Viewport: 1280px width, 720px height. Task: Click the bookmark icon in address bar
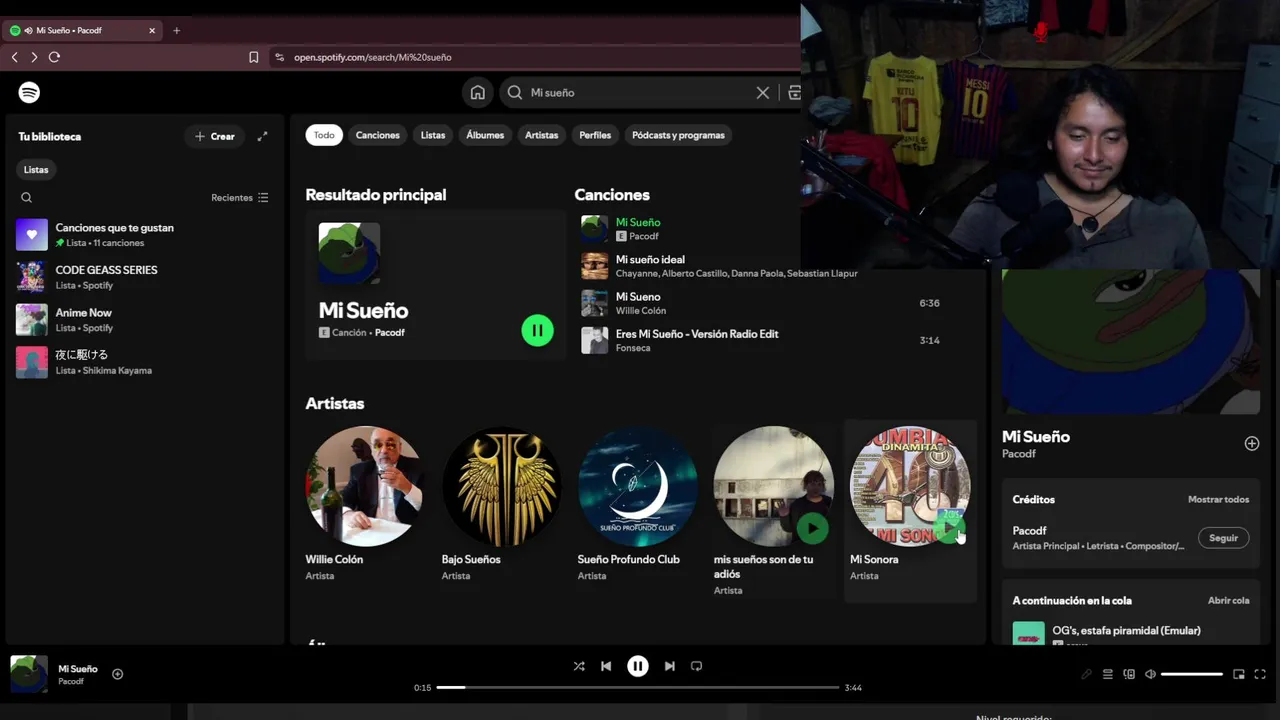coord(254,57)
